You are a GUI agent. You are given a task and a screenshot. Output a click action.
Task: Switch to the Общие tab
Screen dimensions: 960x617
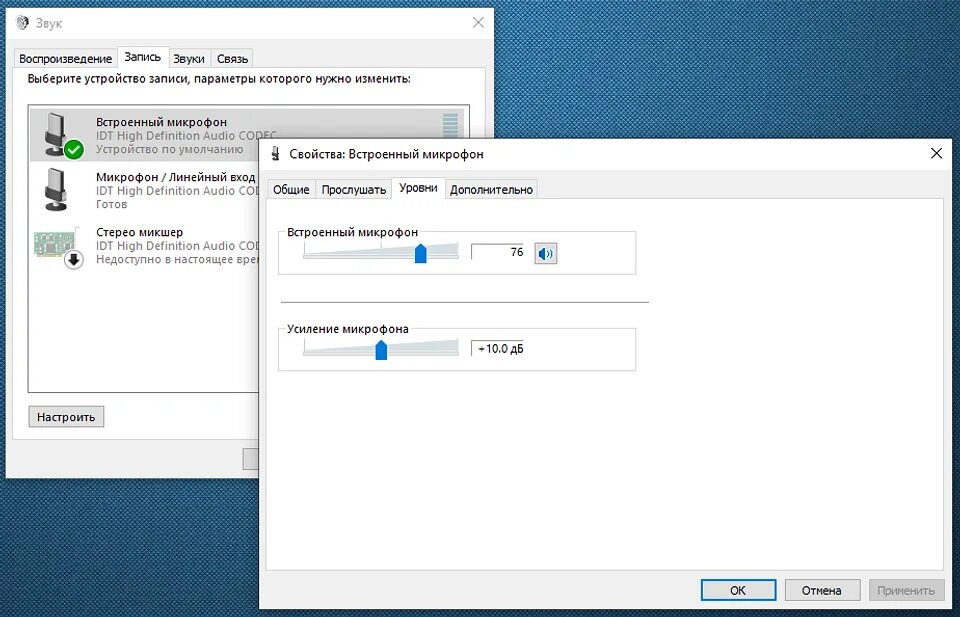point(291,190)
